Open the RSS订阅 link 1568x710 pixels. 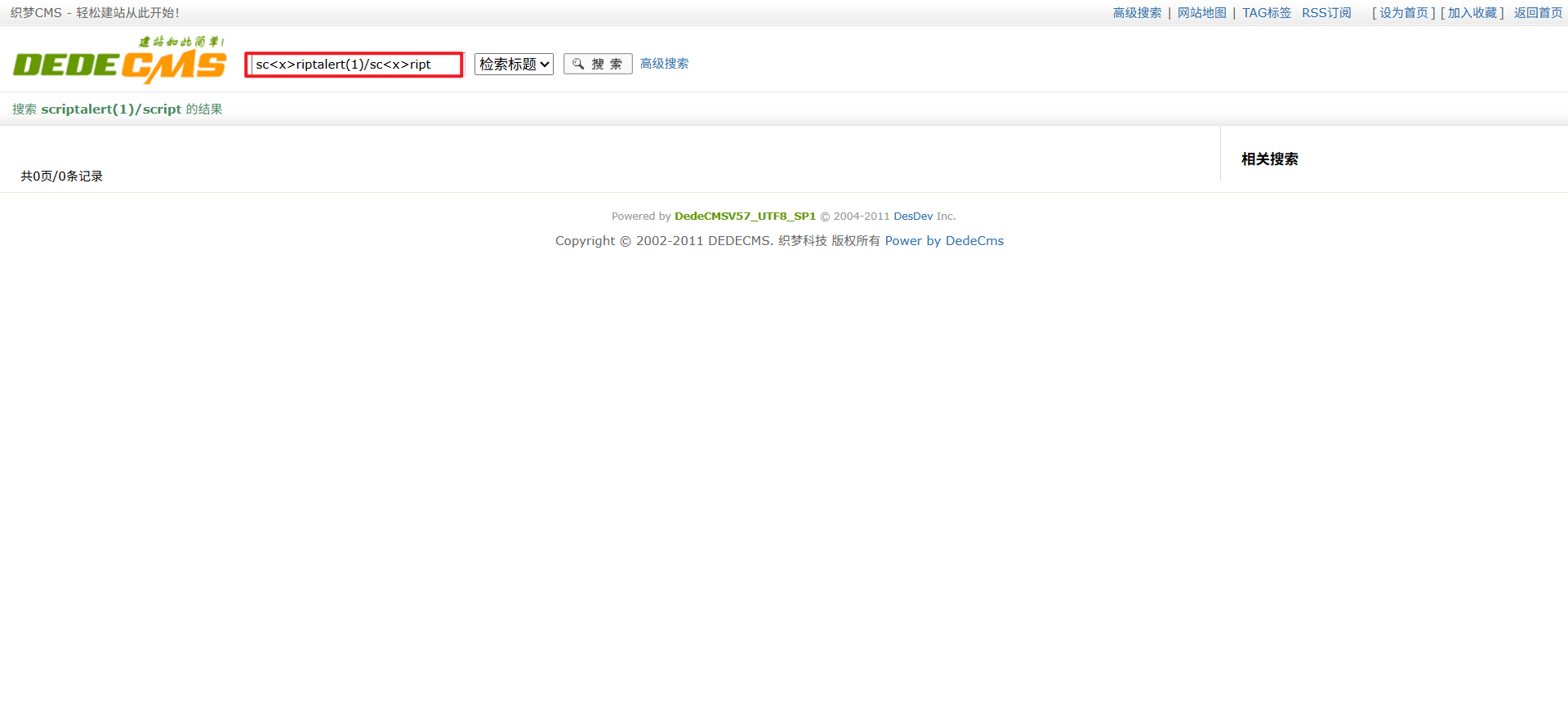[x=1326, y=13]
